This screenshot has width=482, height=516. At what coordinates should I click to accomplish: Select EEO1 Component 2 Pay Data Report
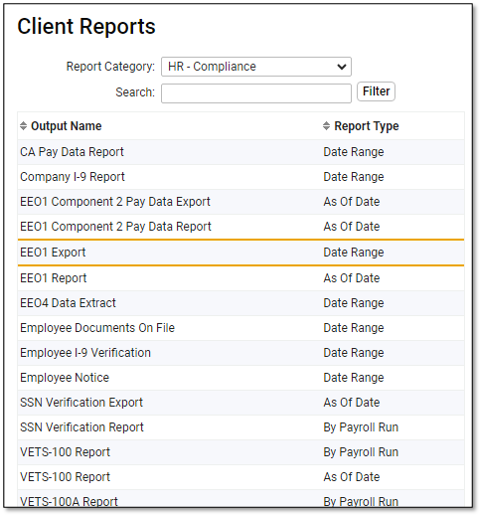pyautogui.click(x=241, y=227)
